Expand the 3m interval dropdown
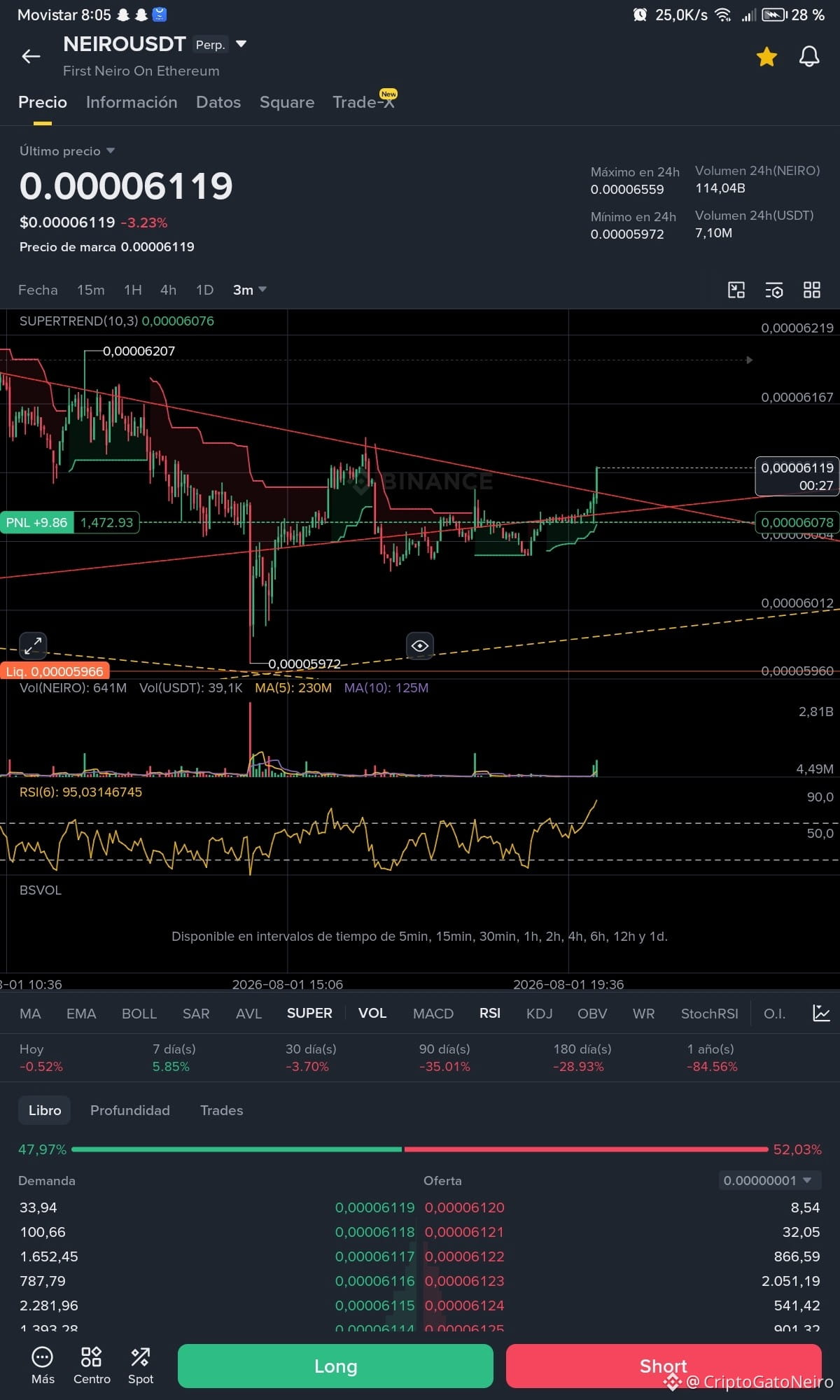 (250, 290)
